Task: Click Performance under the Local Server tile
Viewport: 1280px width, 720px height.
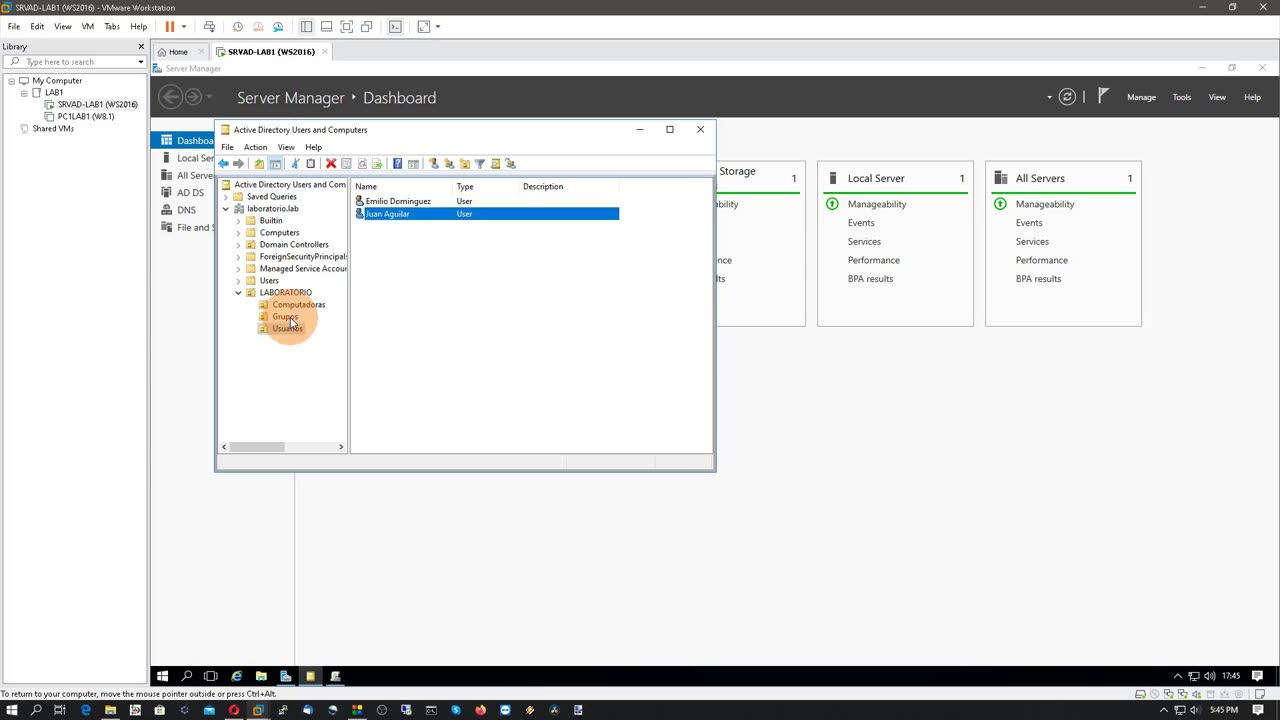Action: coord(874,260)
